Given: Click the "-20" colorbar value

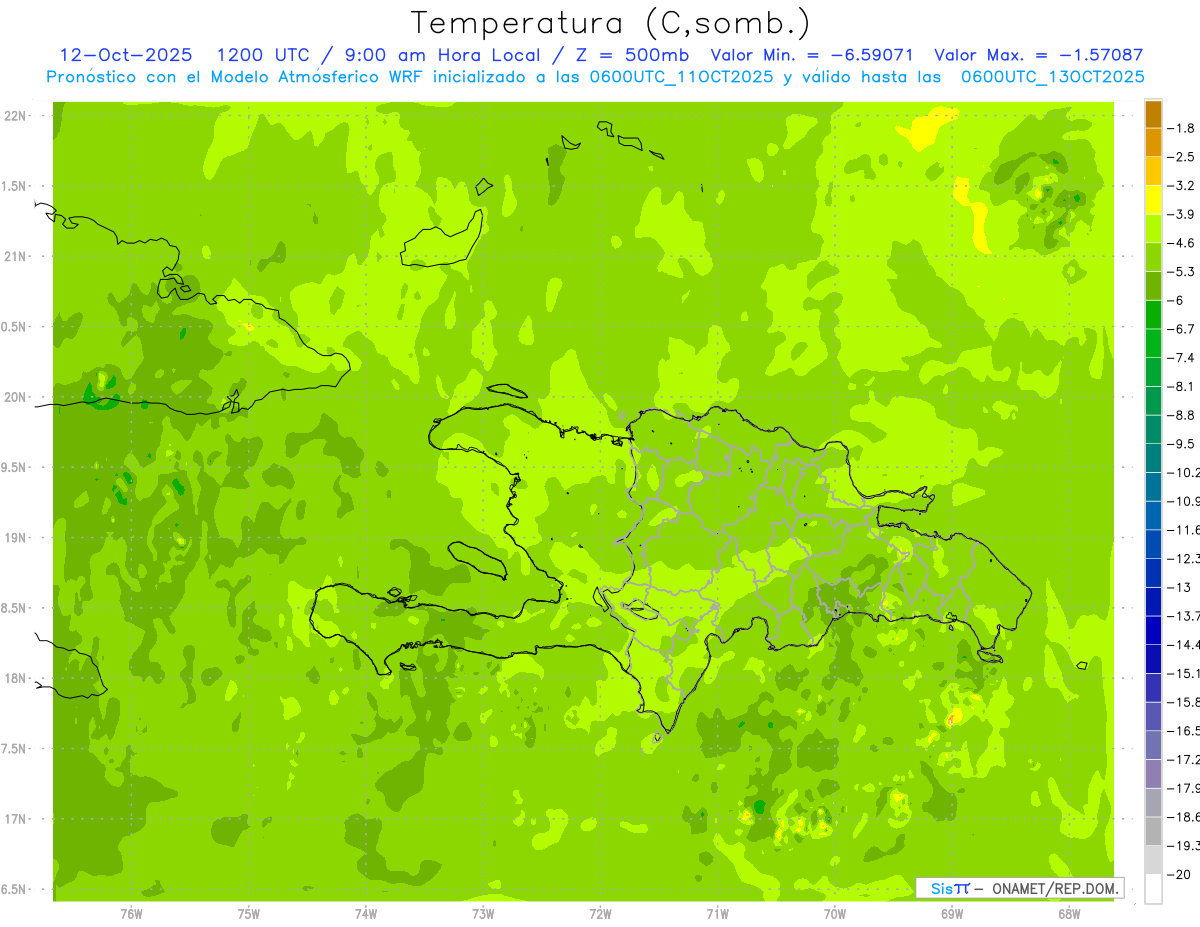Looking at the screenshot, I should pyautogui.click(x=1179, y=875).
